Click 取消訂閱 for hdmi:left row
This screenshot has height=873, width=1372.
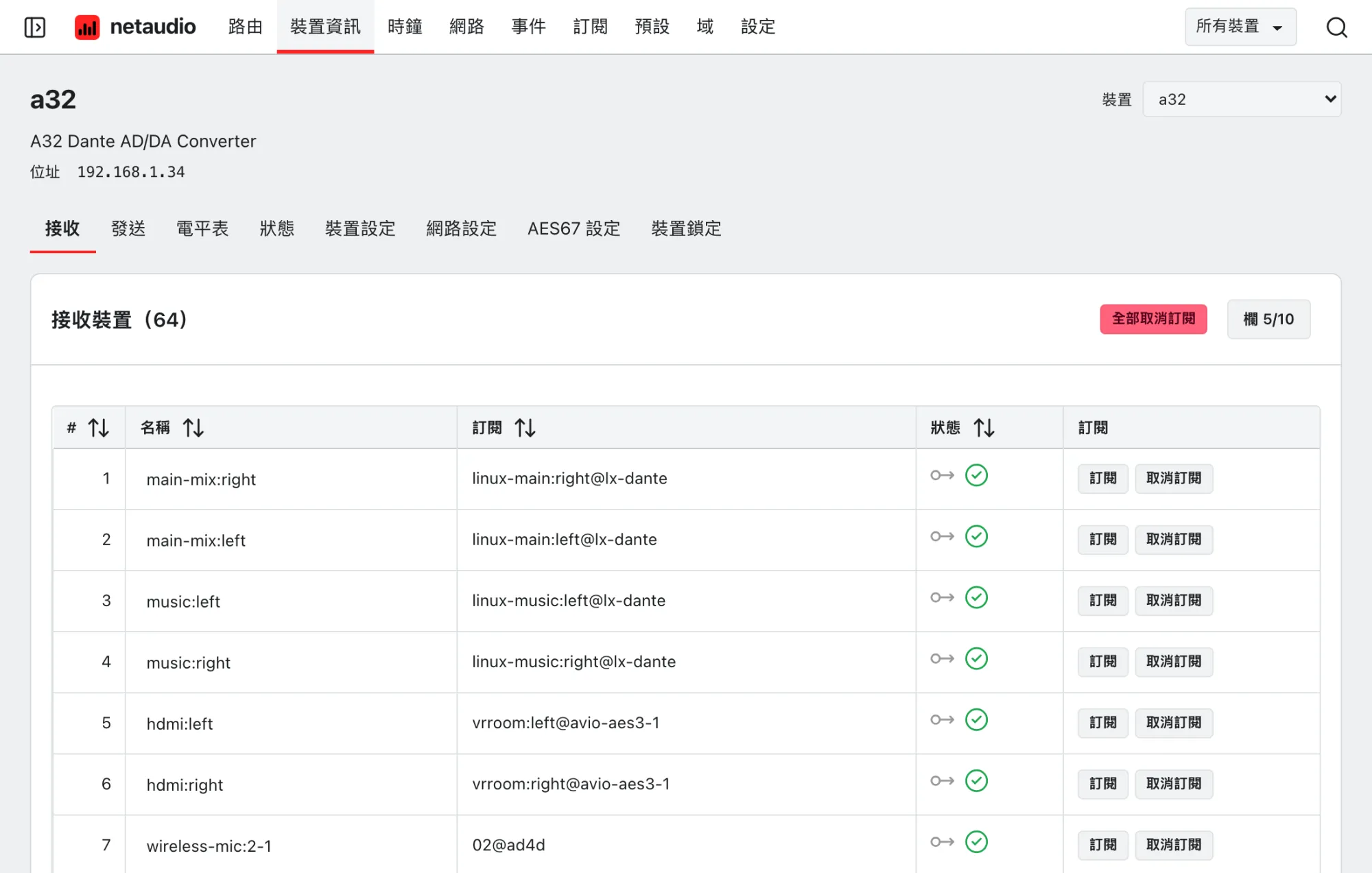tap(1173, 722)
